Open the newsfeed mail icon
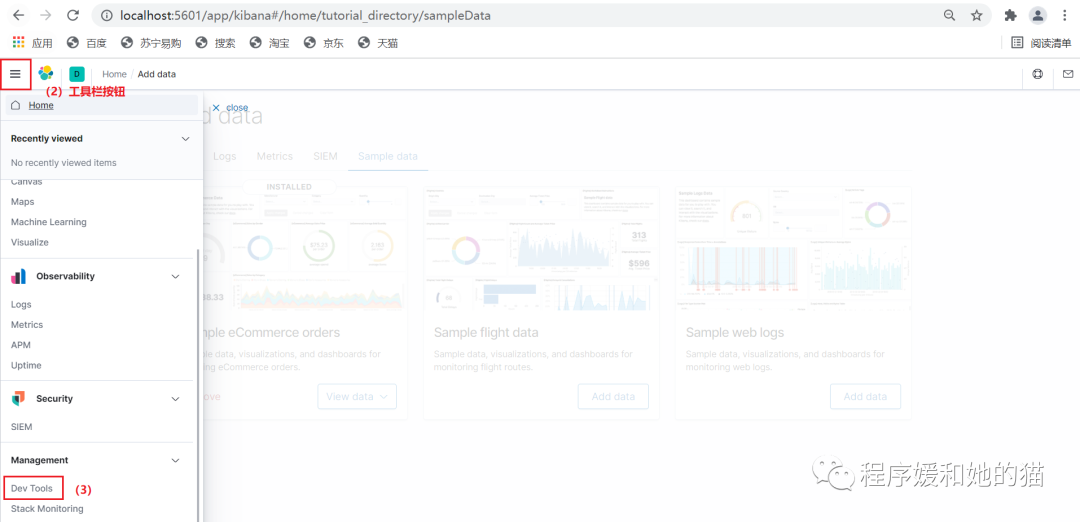 [1068, 74]
